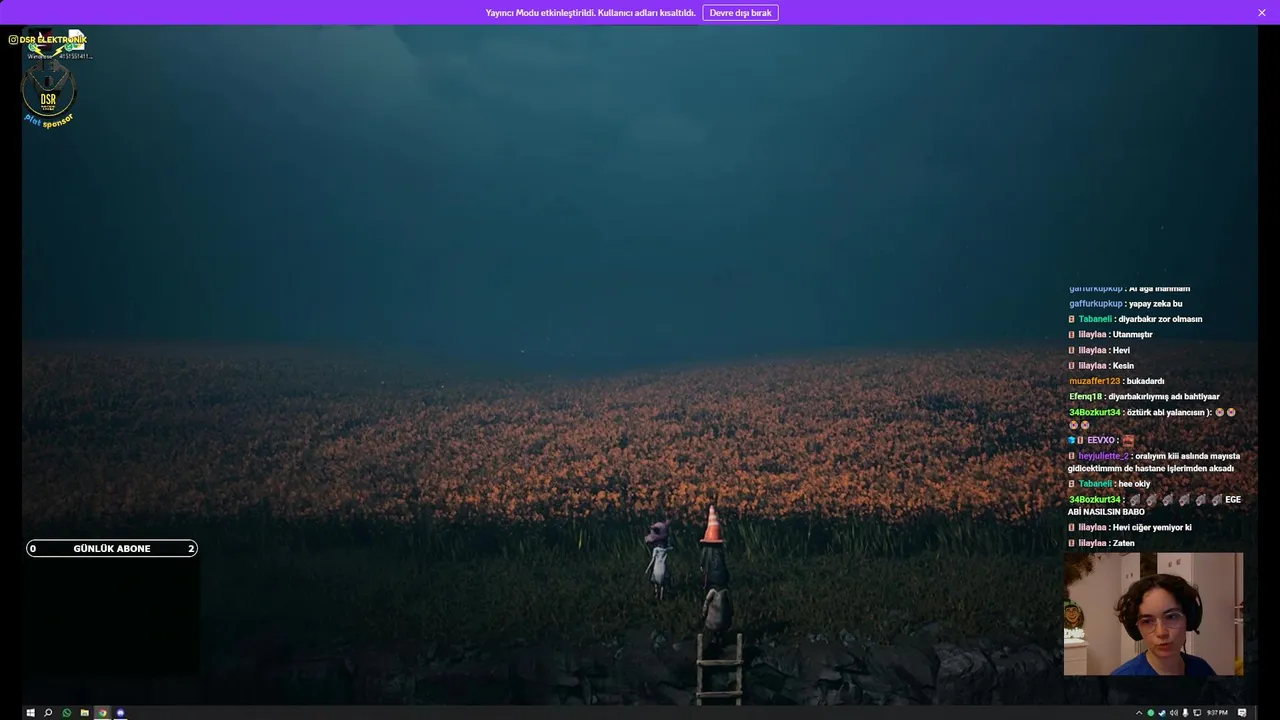Image resolution: width=1280 pixels, height=720 pixels.
Task: Click username heyjuliette_2 in chat
Action: click(1103, 456)
